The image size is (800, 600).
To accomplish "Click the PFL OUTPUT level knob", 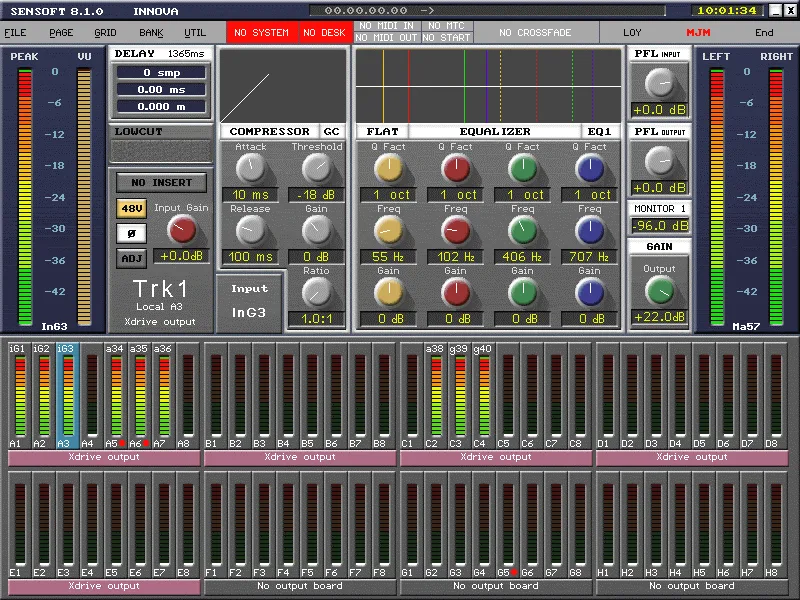I will pos(660,161).
